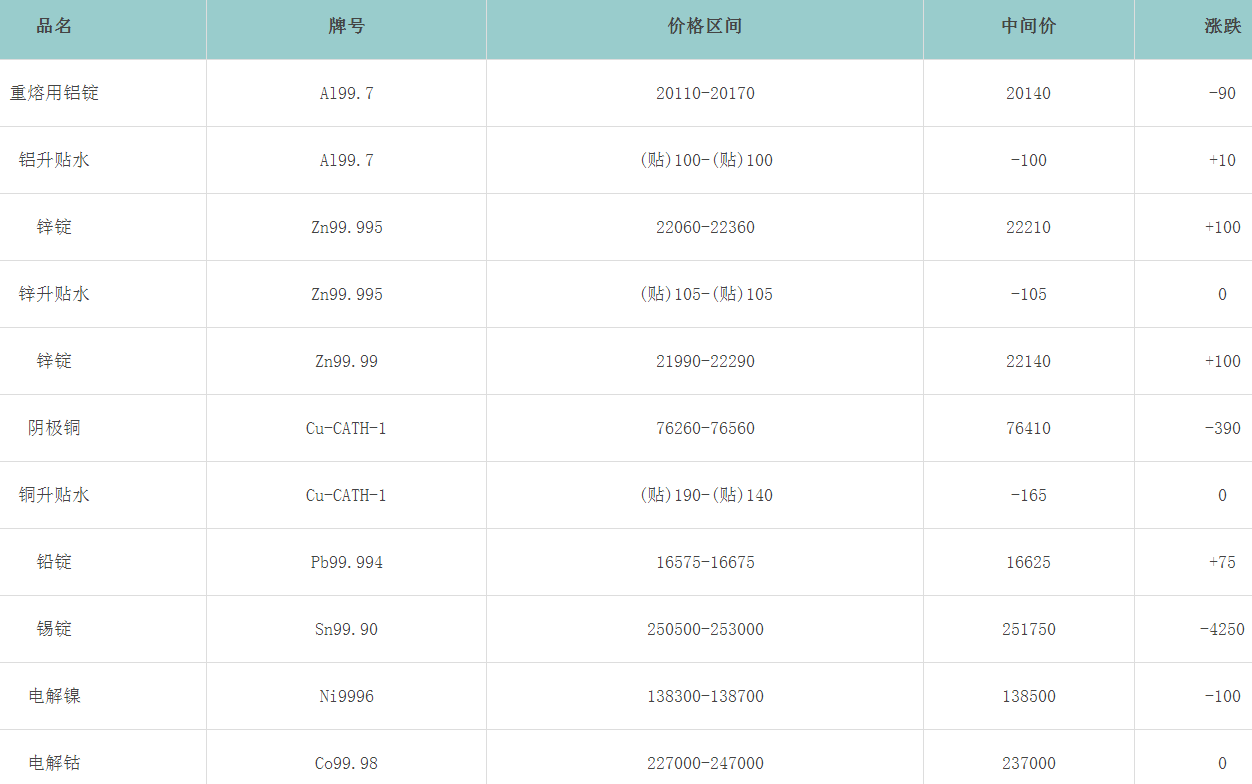Image resolution: width=1252 pixels, height=784 pixels.
Task: Open the 铜升贴水 product entry
Action: pyautogui.click(x=54, y=495)
